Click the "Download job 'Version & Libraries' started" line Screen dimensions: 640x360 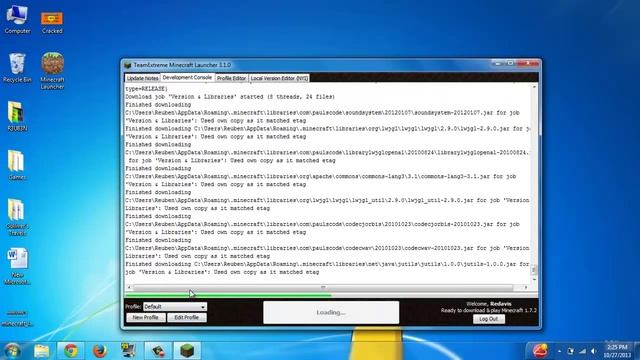(230, 97)
